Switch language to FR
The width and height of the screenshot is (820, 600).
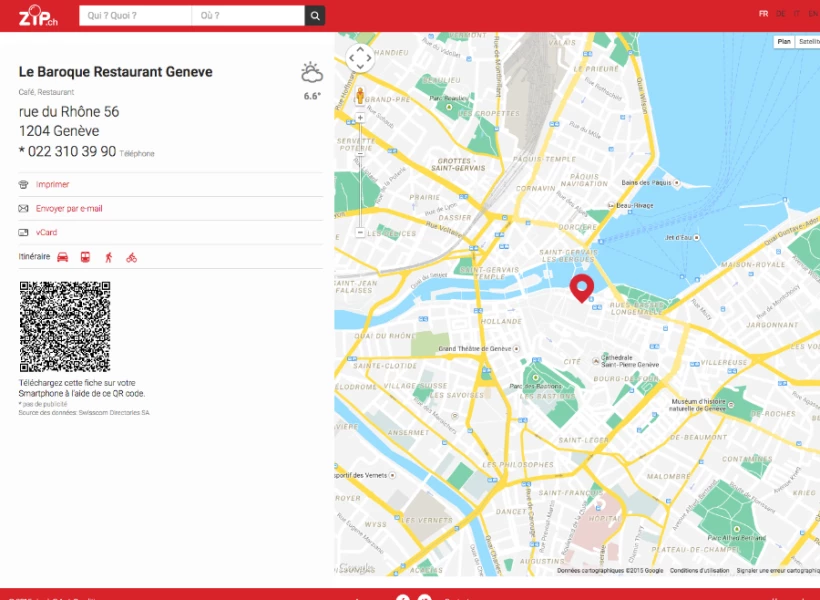(764, 14)
